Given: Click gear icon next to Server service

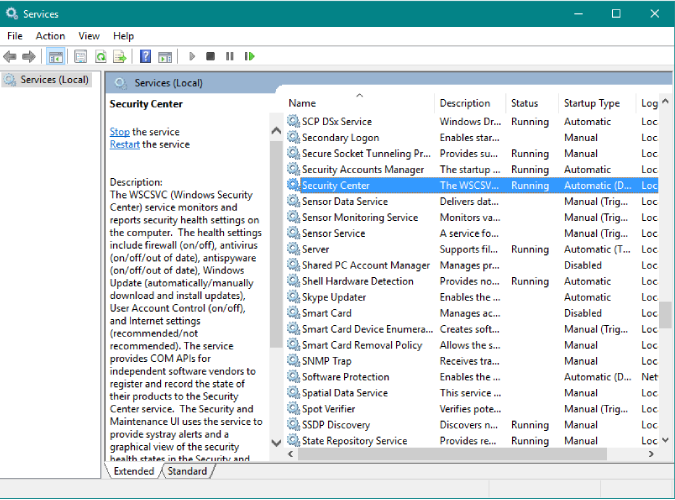Looking at the screenshot, I should pos(294,248).
